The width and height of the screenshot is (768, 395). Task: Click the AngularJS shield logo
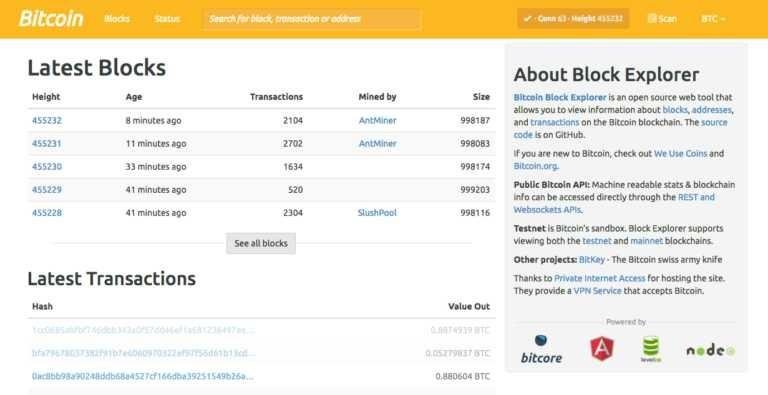pyautogui.click(x=602, y=349)
